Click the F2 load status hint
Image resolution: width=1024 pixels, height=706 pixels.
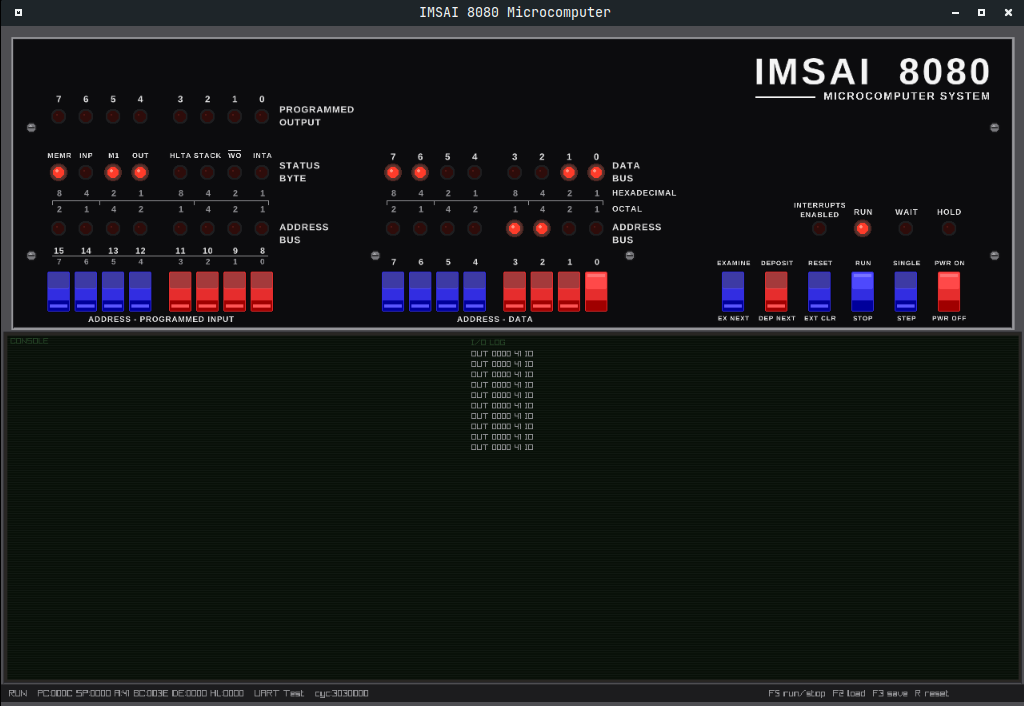849,694
